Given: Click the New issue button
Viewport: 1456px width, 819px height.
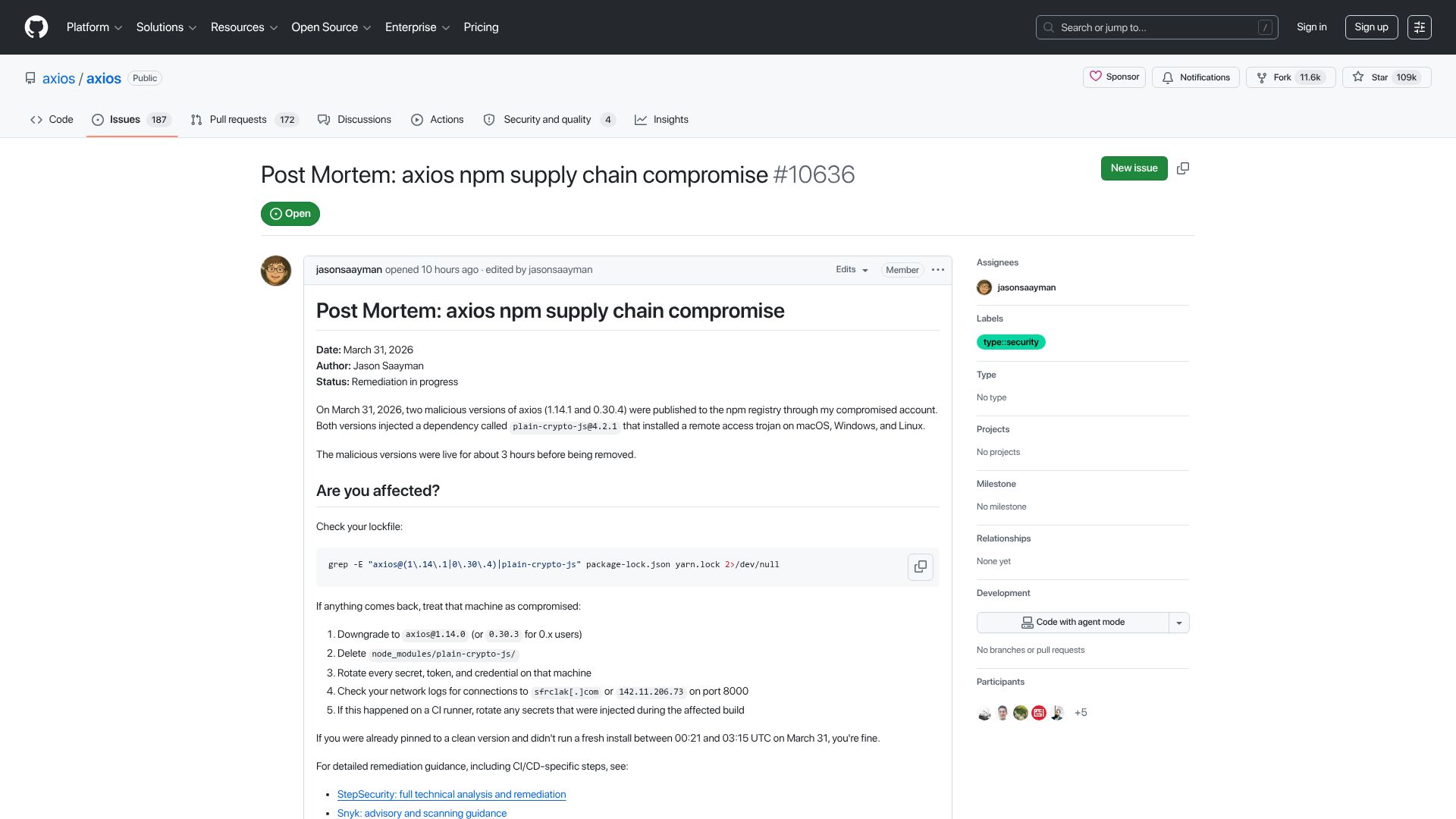Looking at the screenshot, I should point(1134,168).
